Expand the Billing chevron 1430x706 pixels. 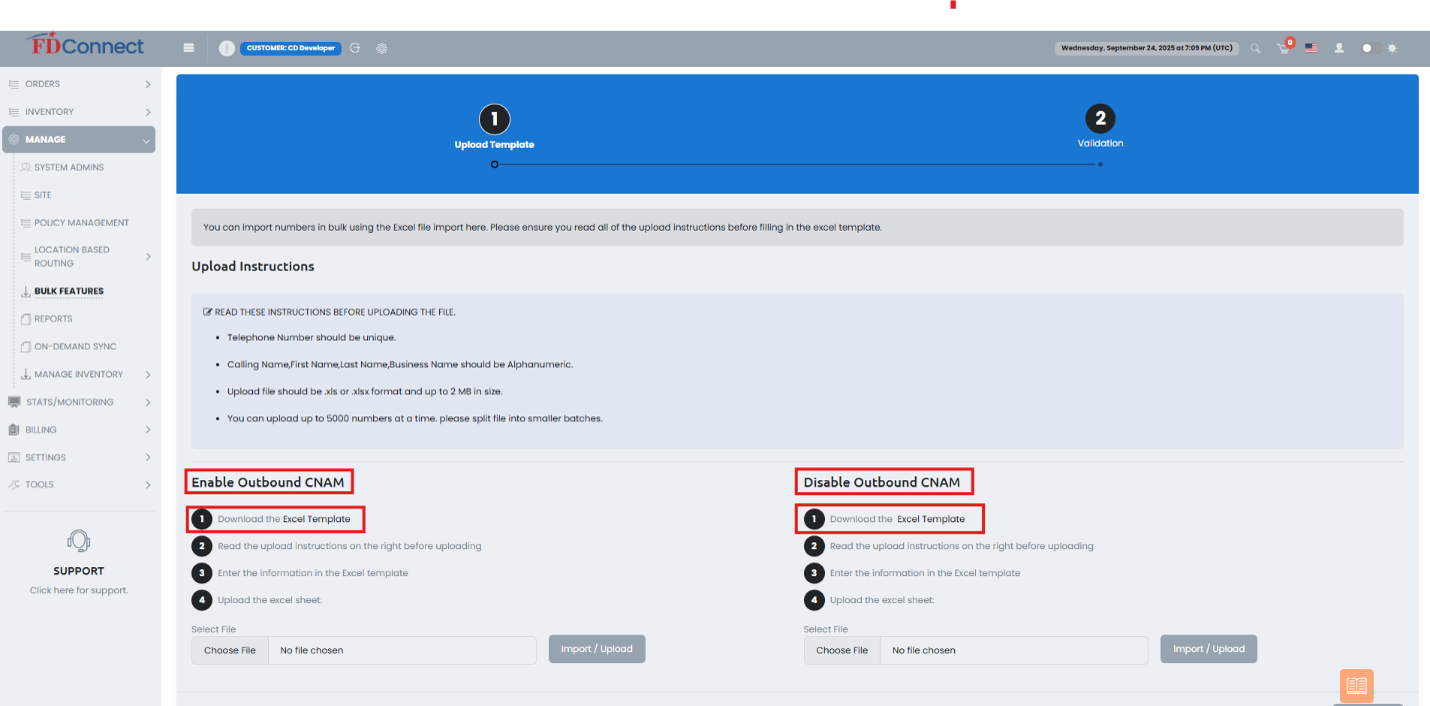click(148, 430)
